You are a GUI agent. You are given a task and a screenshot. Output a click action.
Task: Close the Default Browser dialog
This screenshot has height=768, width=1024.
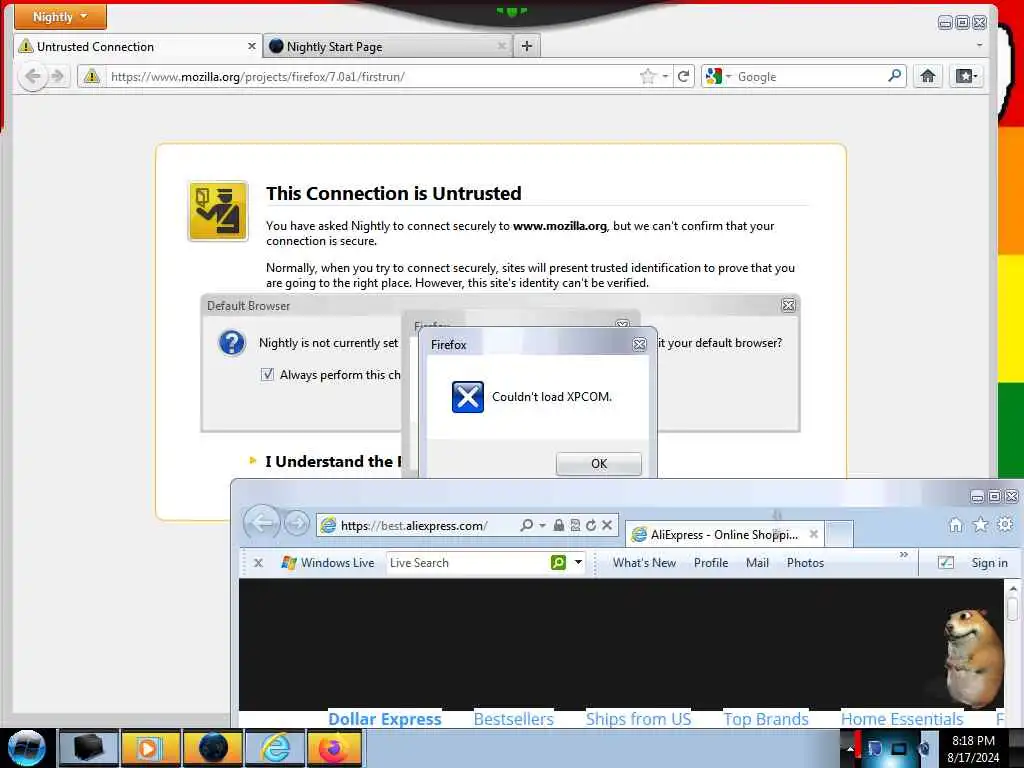click(788, 305)
